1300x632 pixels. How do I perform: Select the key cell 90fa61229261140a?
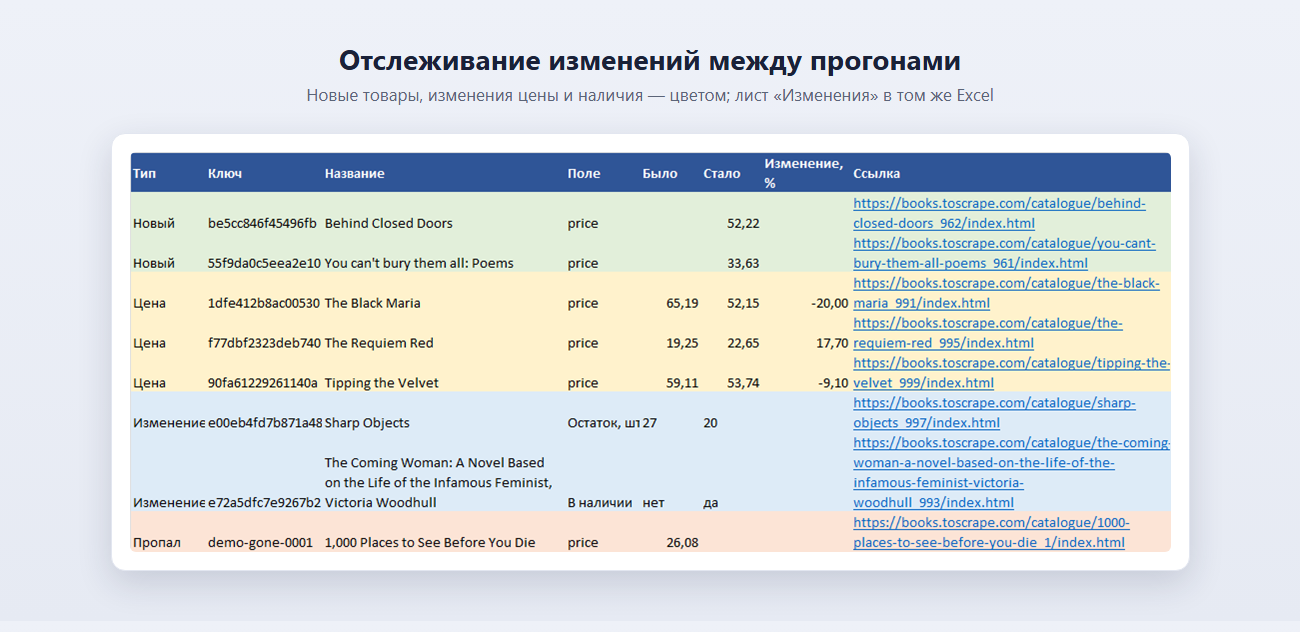click(x=263, y=383)
